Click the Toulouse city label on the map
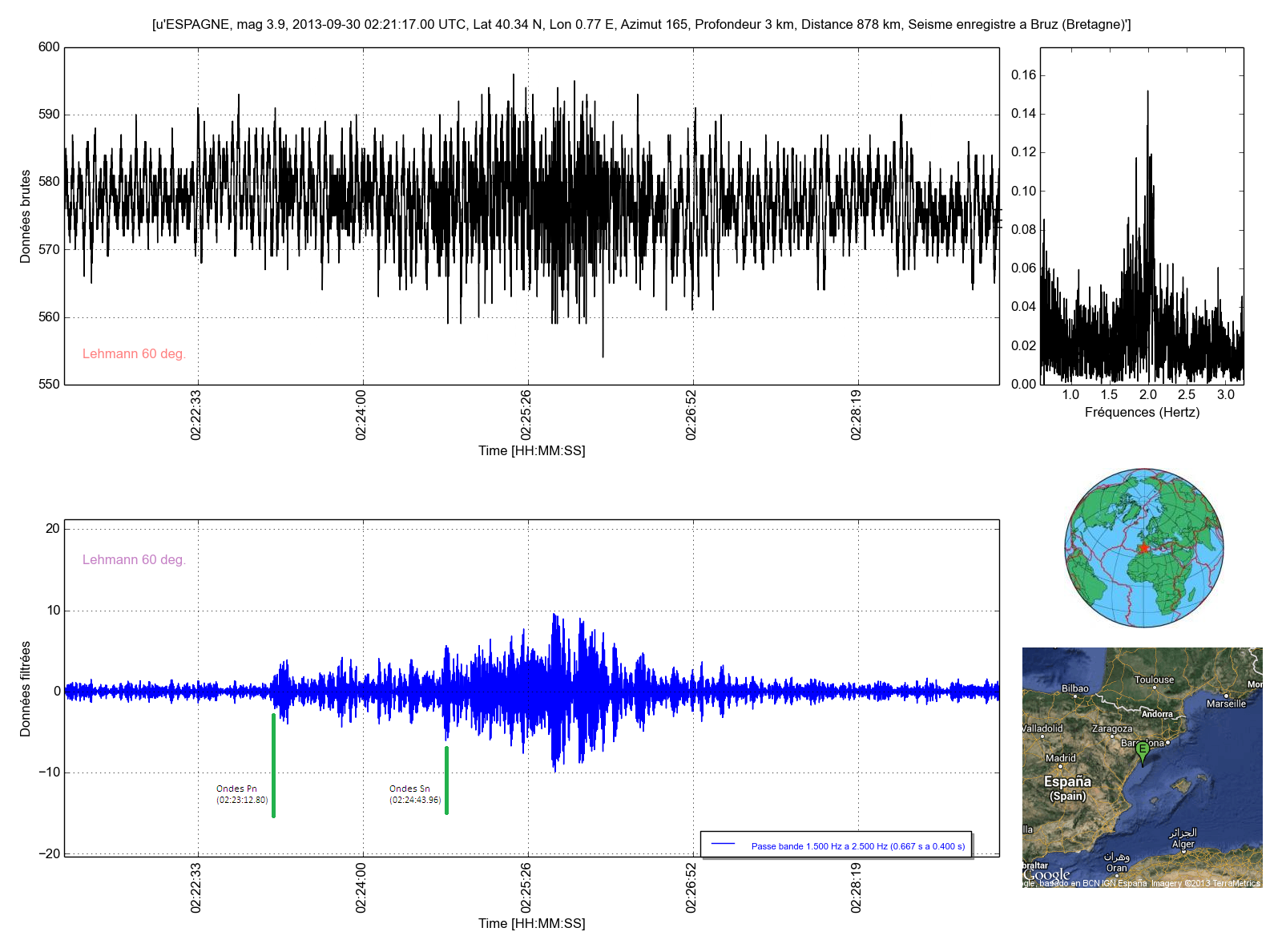1282x952 pixels. [x=1154, y=680]
